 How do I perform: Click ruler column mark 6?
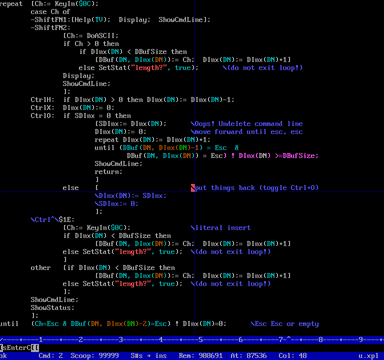(x=241, y=340)
